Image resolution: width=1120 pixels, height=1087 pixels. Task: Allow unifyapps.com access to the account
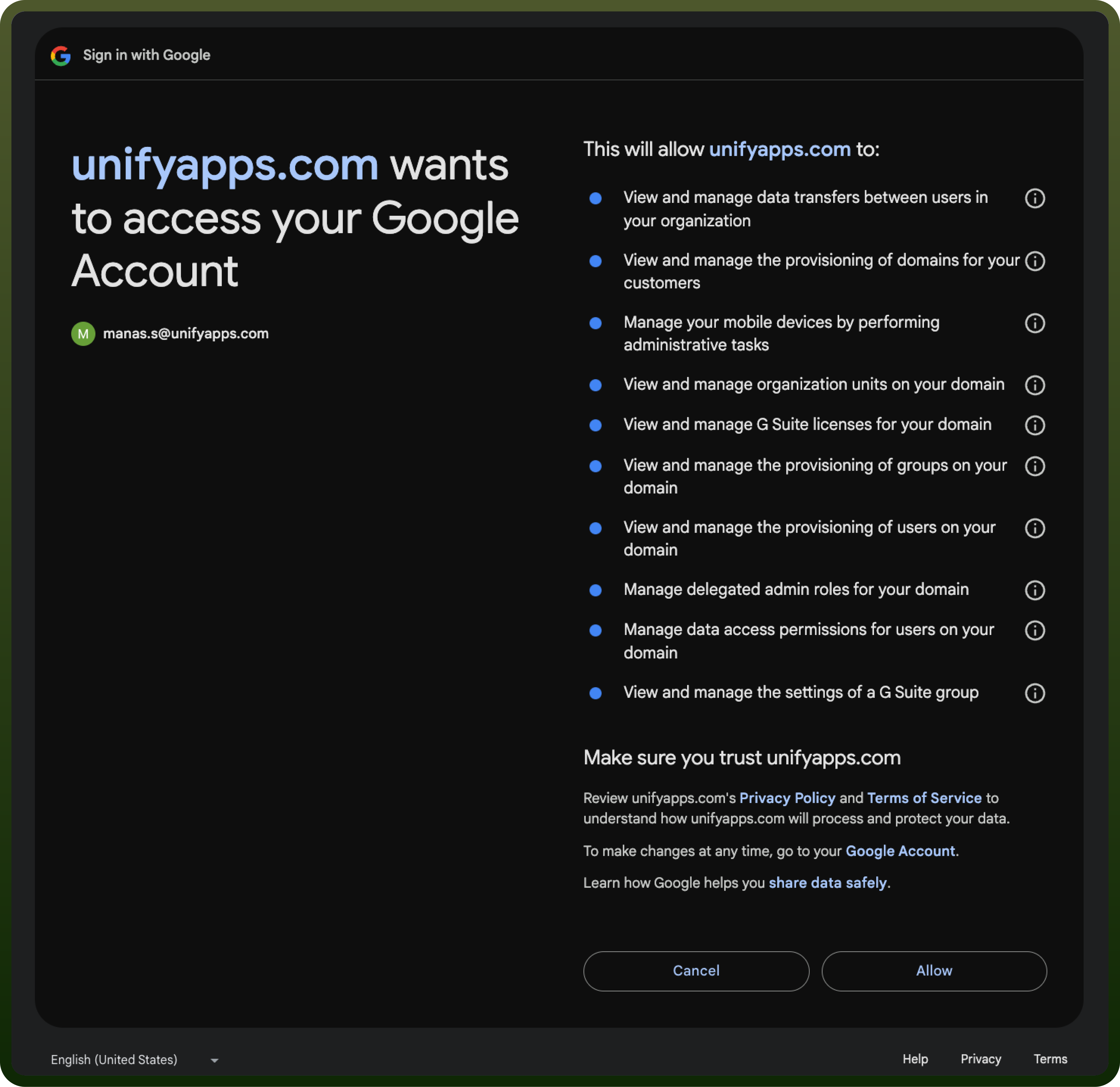934,971
